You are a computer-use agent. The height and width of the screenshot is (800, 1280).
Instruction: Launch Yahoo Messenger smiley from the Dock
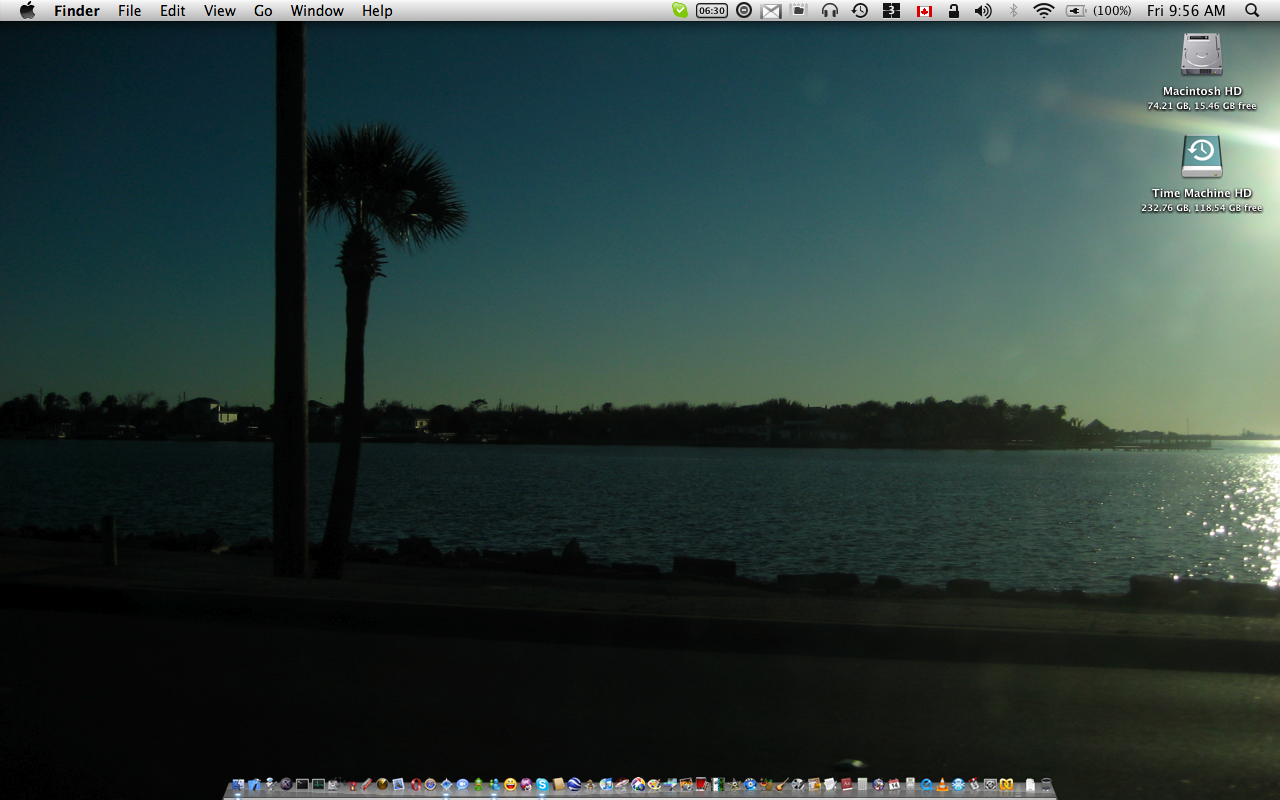coord(510,785)
